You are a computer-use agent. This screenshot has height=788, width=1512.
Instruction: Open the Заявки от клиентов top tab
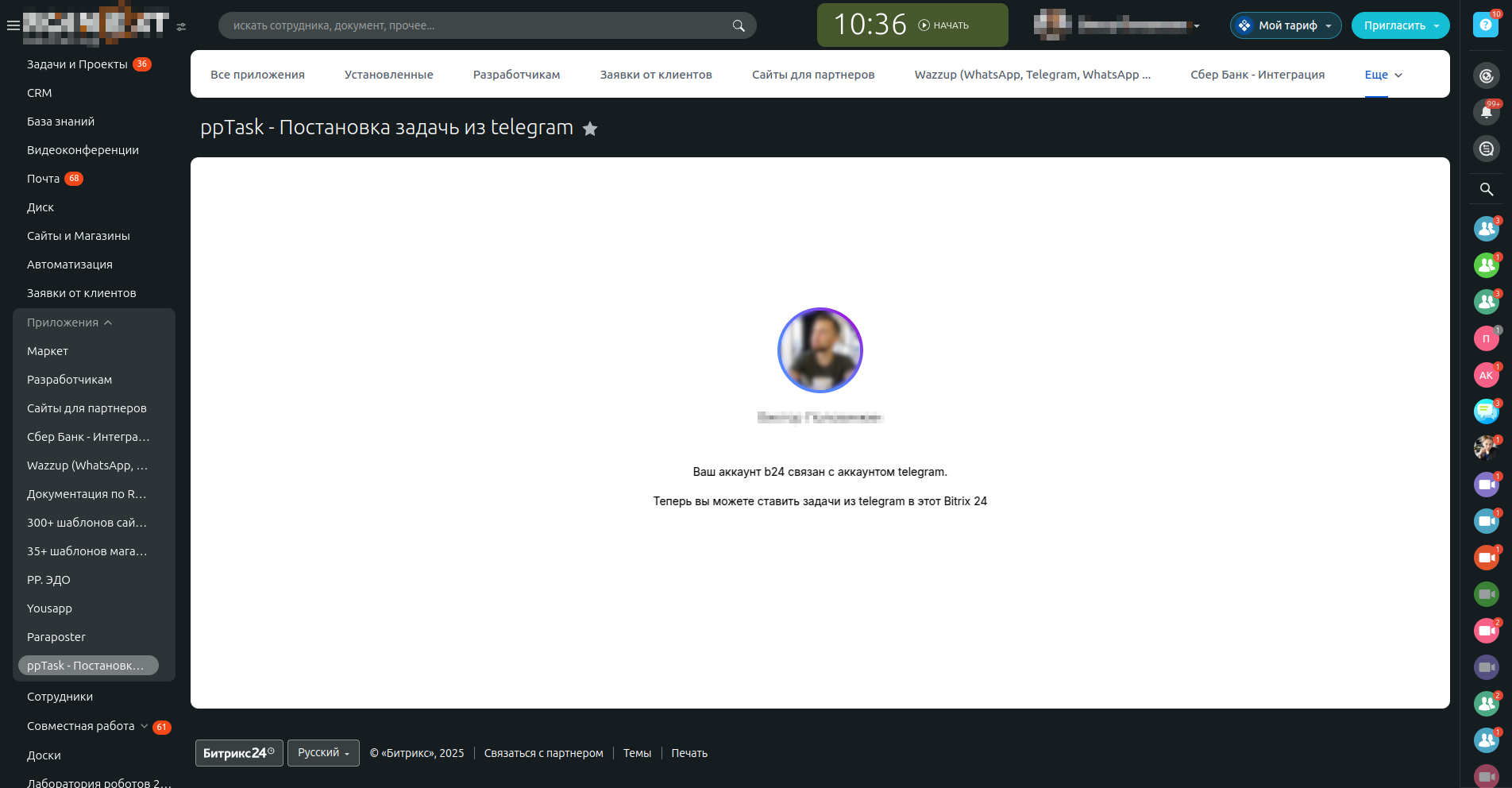tap(656, 75)
